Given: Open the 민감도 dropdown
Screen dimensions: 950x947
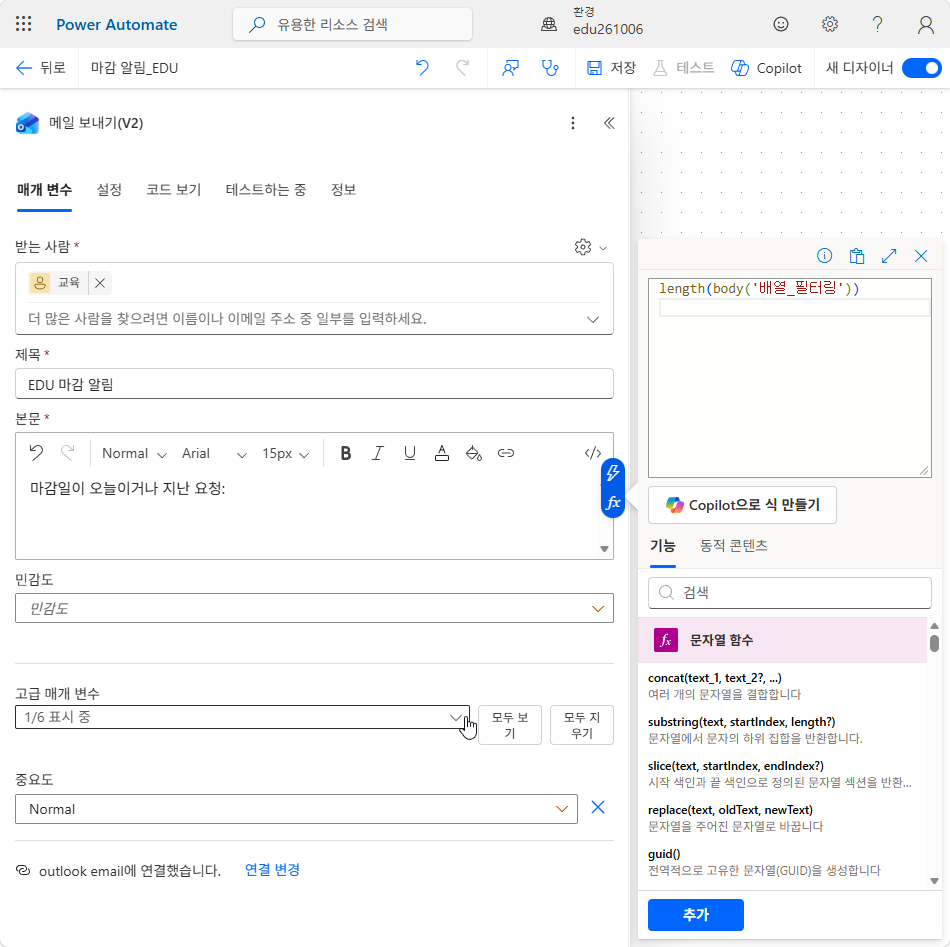Looking at the screenshot, I should [314, 608].
